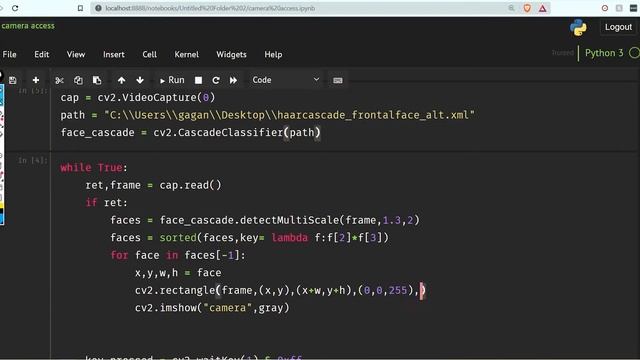Interrupt the kernel with stop icon
This screenshot has height=360, width=640.
pos(198,80)
